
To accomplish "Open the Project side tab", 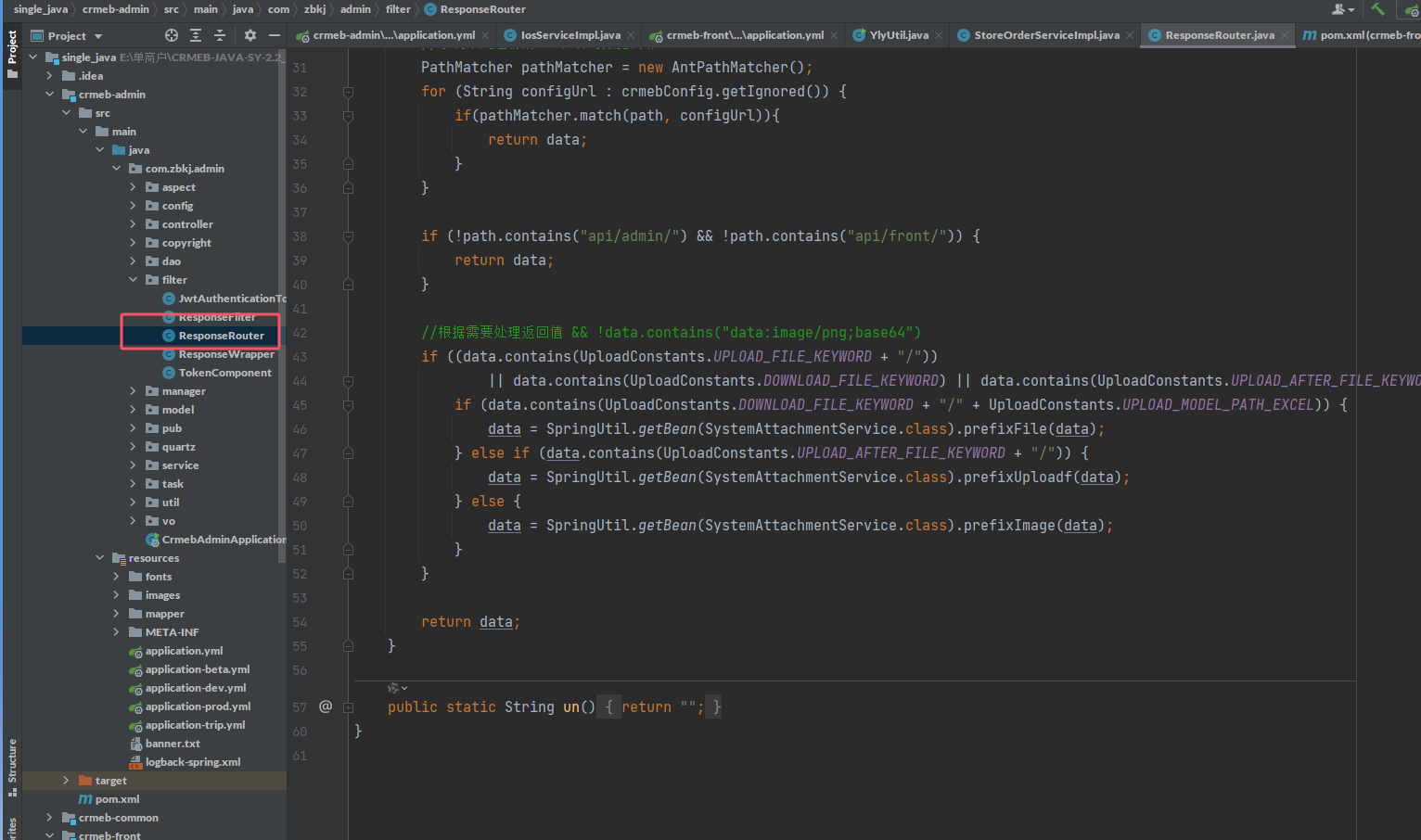I will (x=12, y=54).
